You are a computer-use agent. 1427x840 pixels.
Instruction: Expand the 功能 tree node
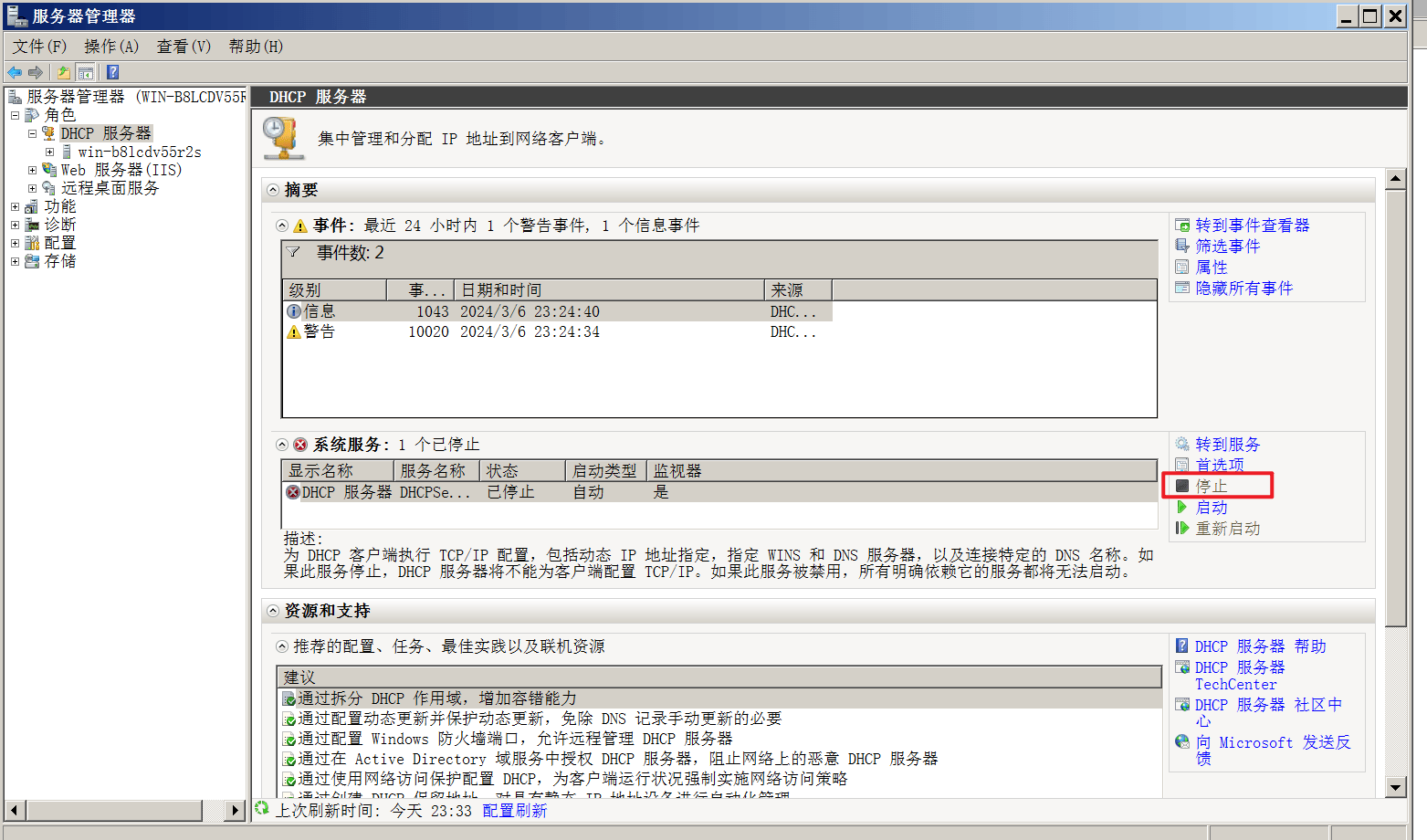coord(15,207)
